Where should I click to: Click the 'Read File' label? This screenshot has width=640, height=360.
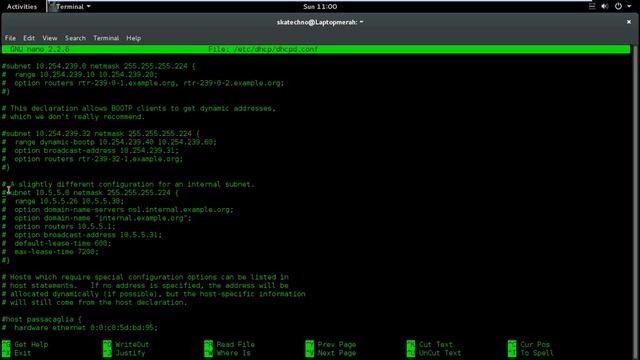[236, 344]
